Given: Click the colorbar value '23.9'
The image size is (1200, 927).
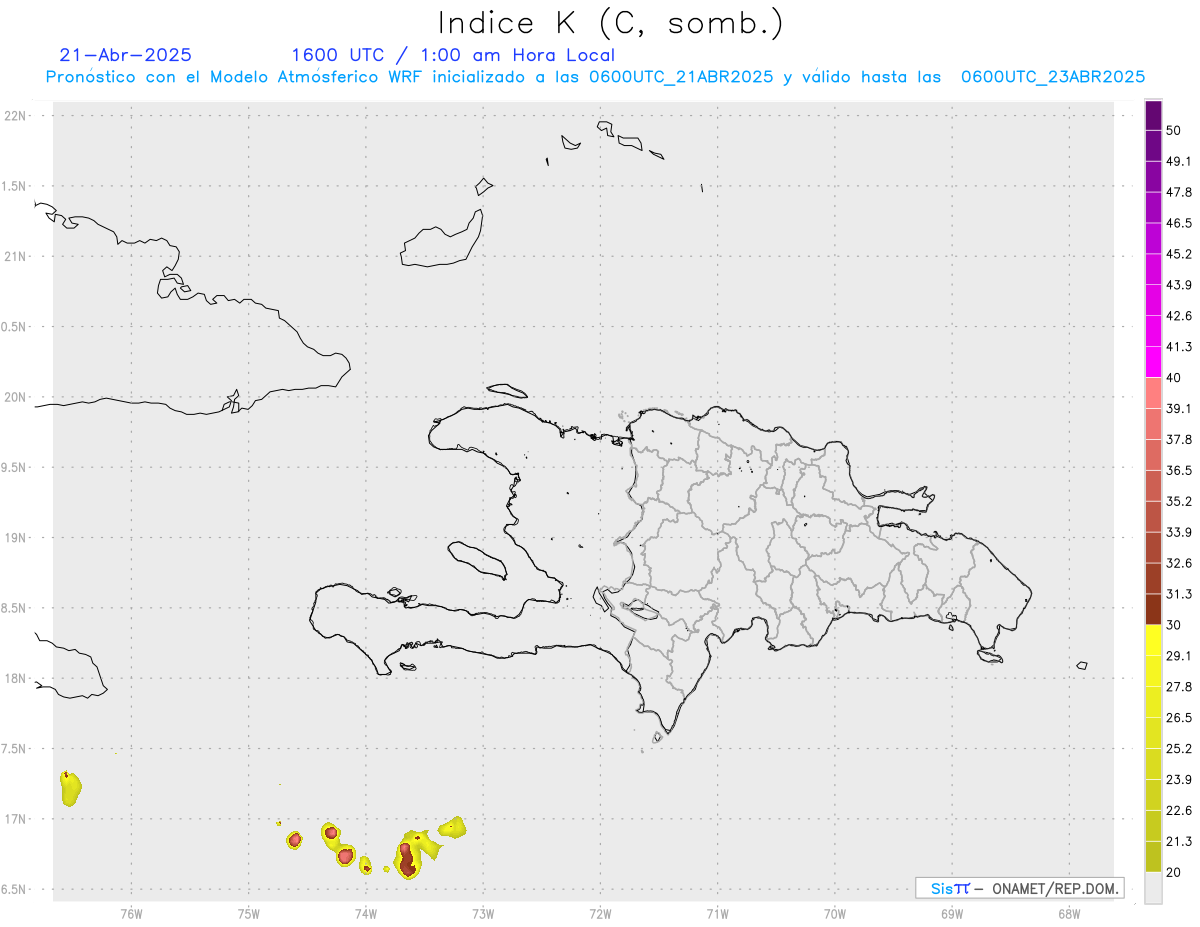Looking at the screenshot, I should [x=1179, y=780].
